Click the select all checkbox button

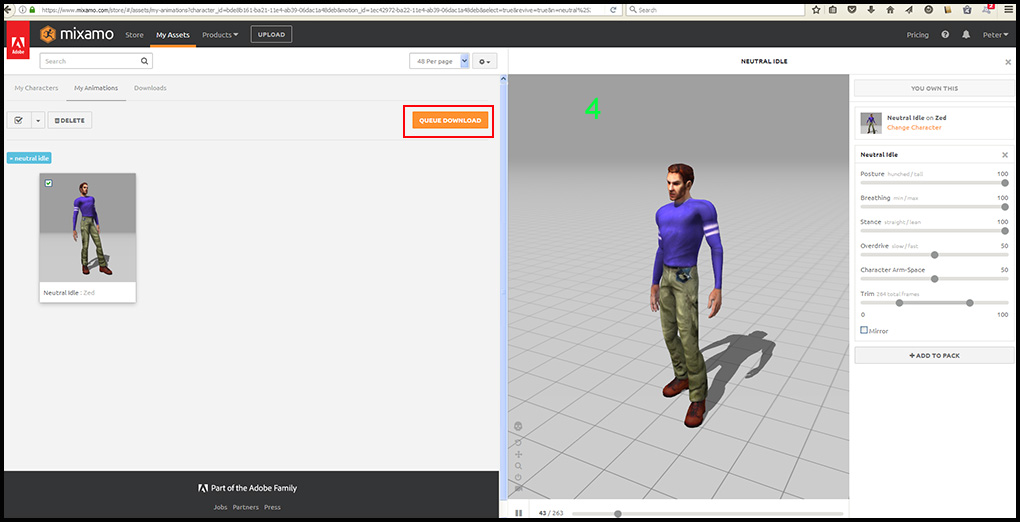[18, 120]
